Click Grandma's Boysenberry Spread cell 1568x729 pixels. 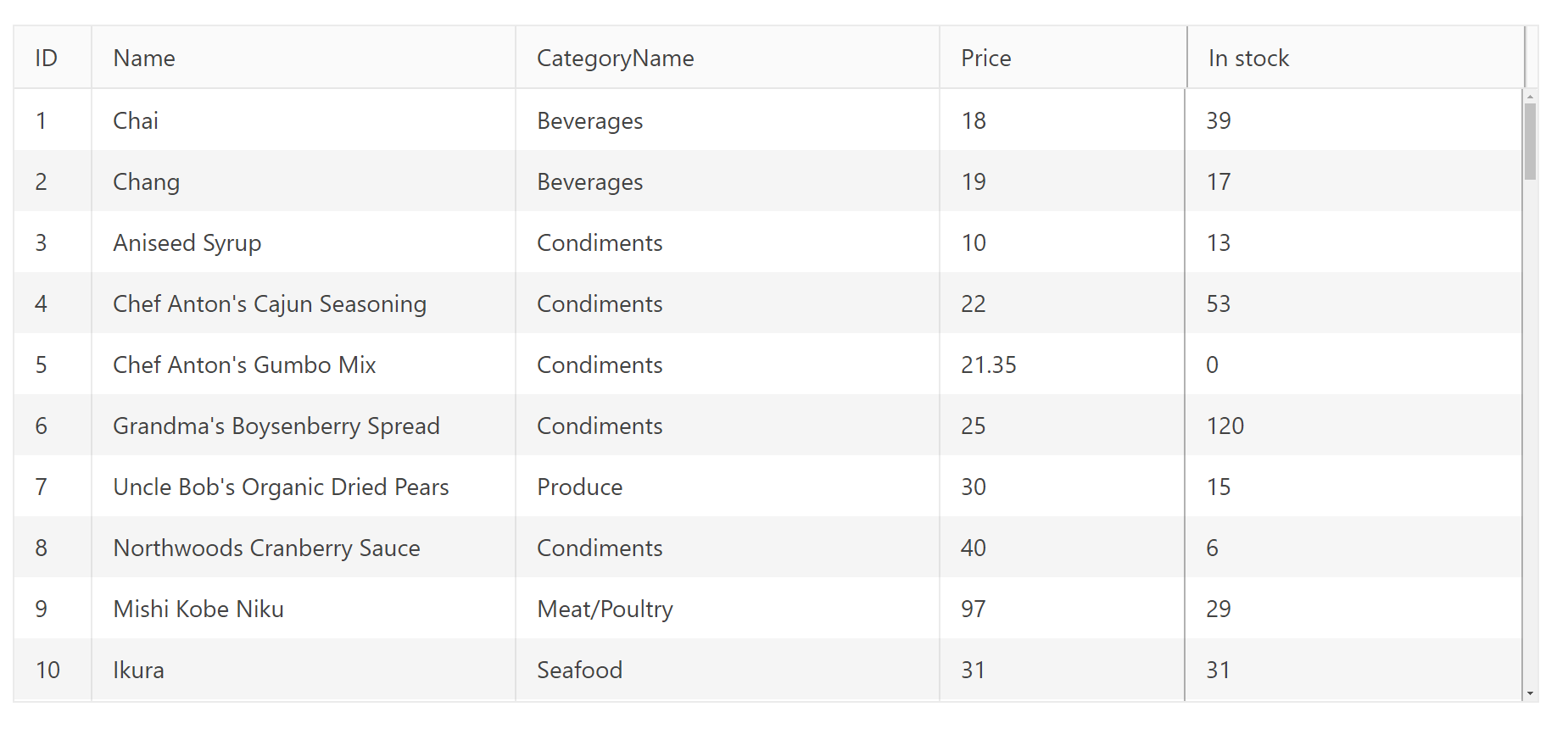pos(276,426)
